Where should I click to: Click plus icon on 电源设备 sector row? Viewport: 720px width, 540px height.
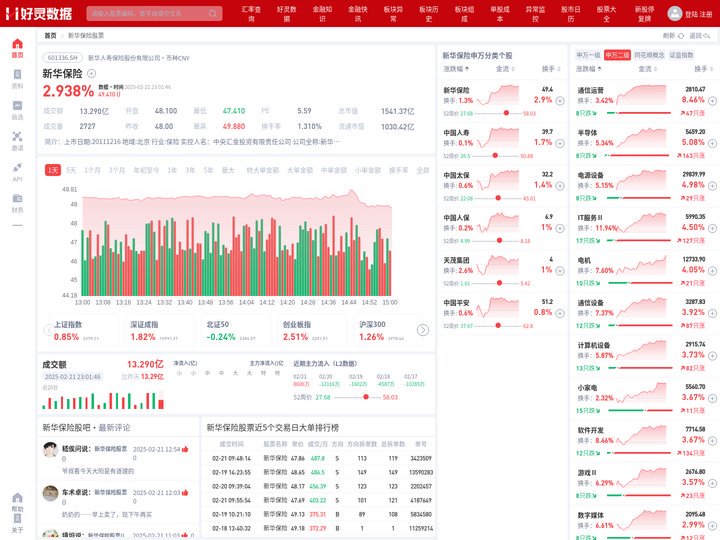point(712,186)
